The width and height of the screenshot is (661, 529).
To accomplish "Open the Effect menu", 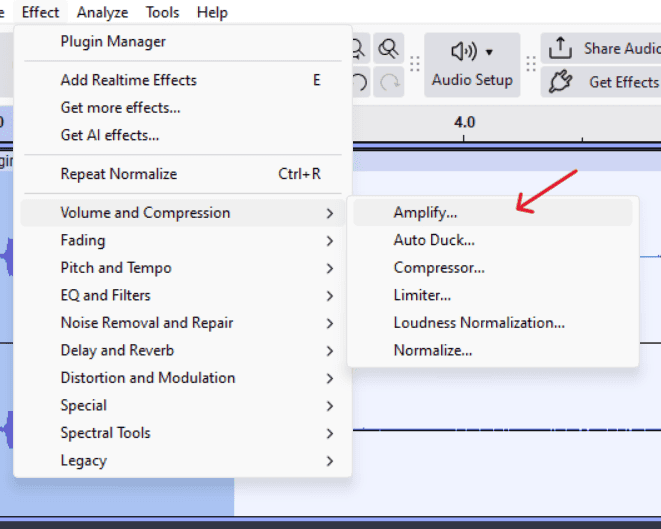I will click(x=40, y=12).
